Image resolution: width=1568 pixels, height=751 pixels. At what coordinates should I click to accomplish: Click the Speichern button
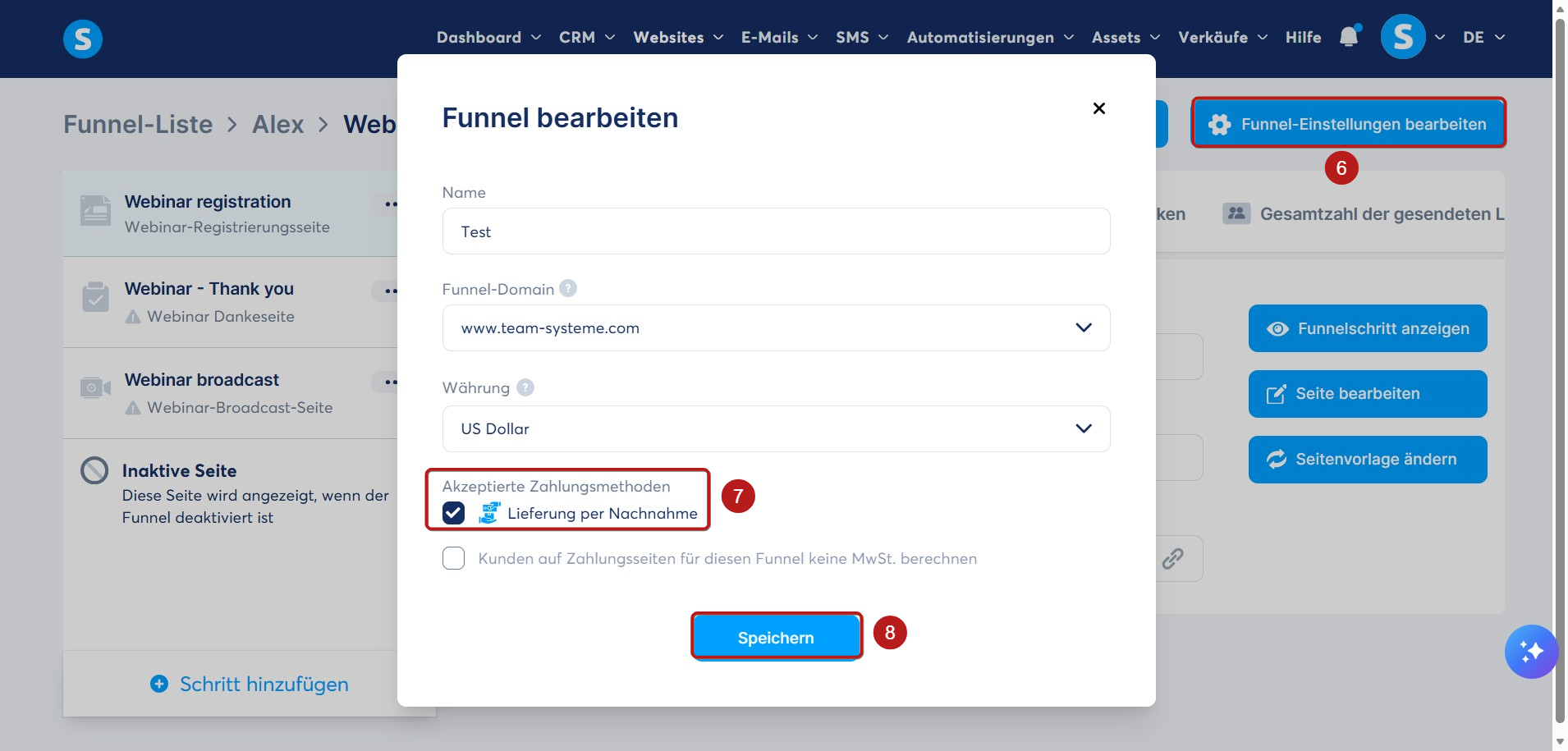pos(776,637)
